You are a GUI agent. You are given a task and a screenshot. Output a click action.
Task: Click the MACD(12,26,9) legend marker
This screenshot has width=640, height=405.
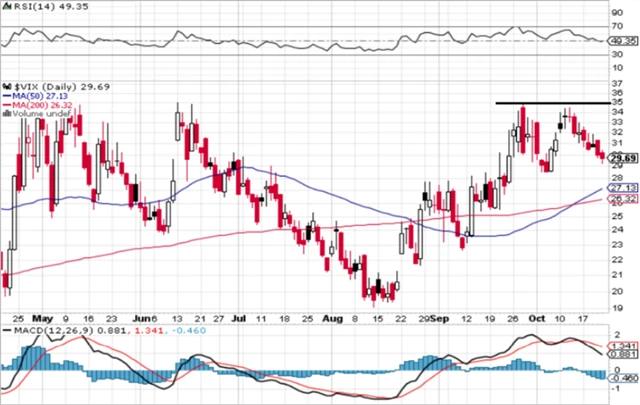[x=7, y=330]
